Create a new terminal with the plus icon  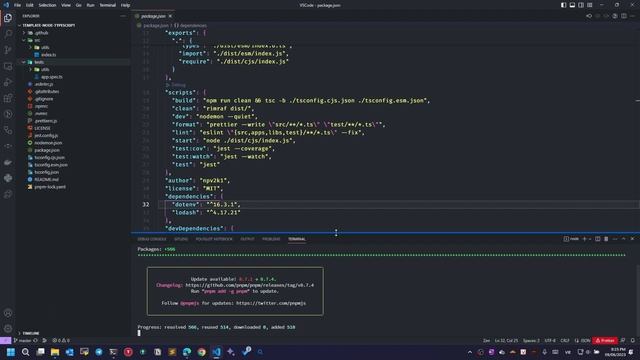[x=584, y=239]
